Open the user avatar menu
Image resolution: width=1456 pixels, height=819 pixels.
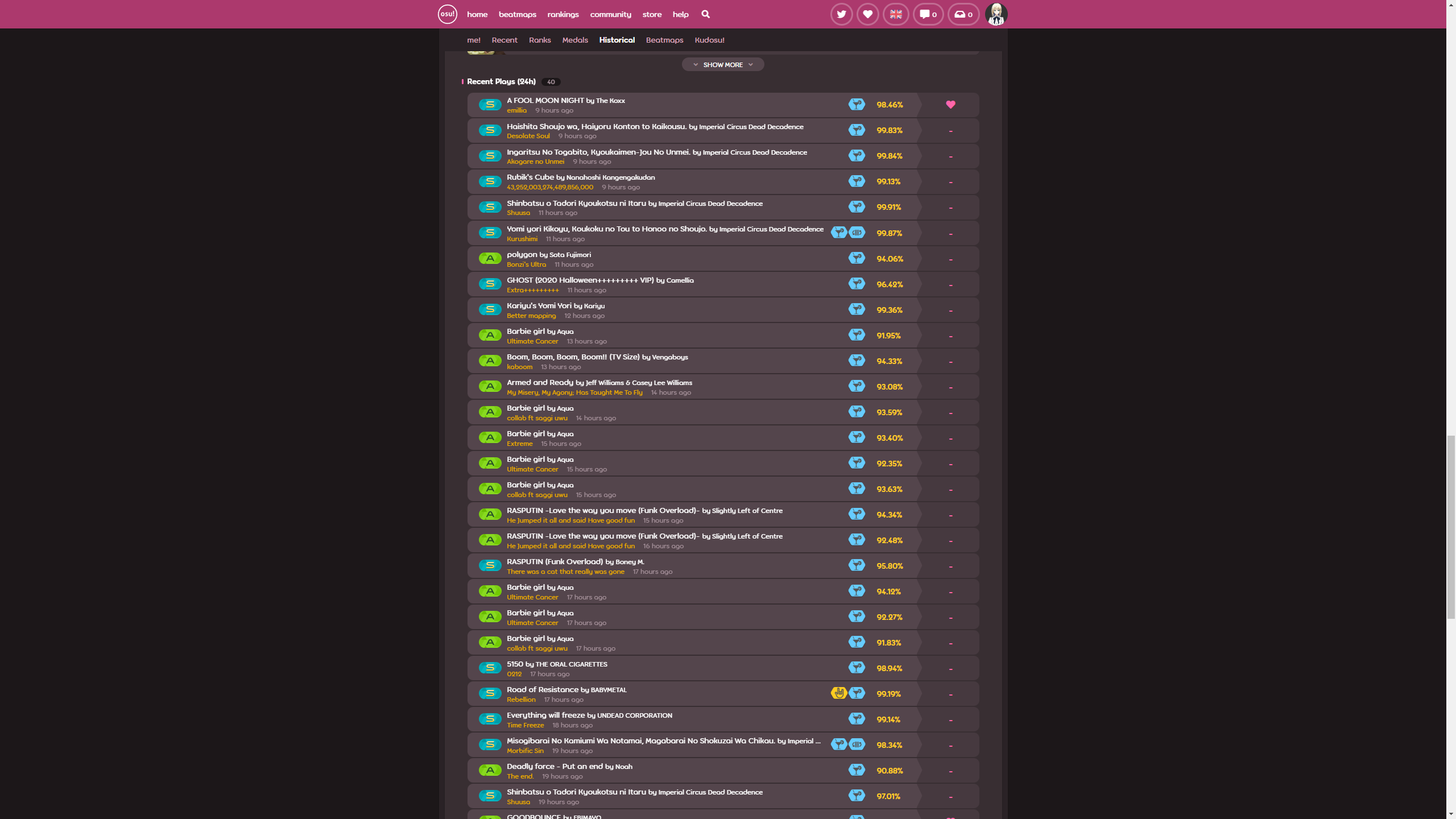[x=996, y=14]
